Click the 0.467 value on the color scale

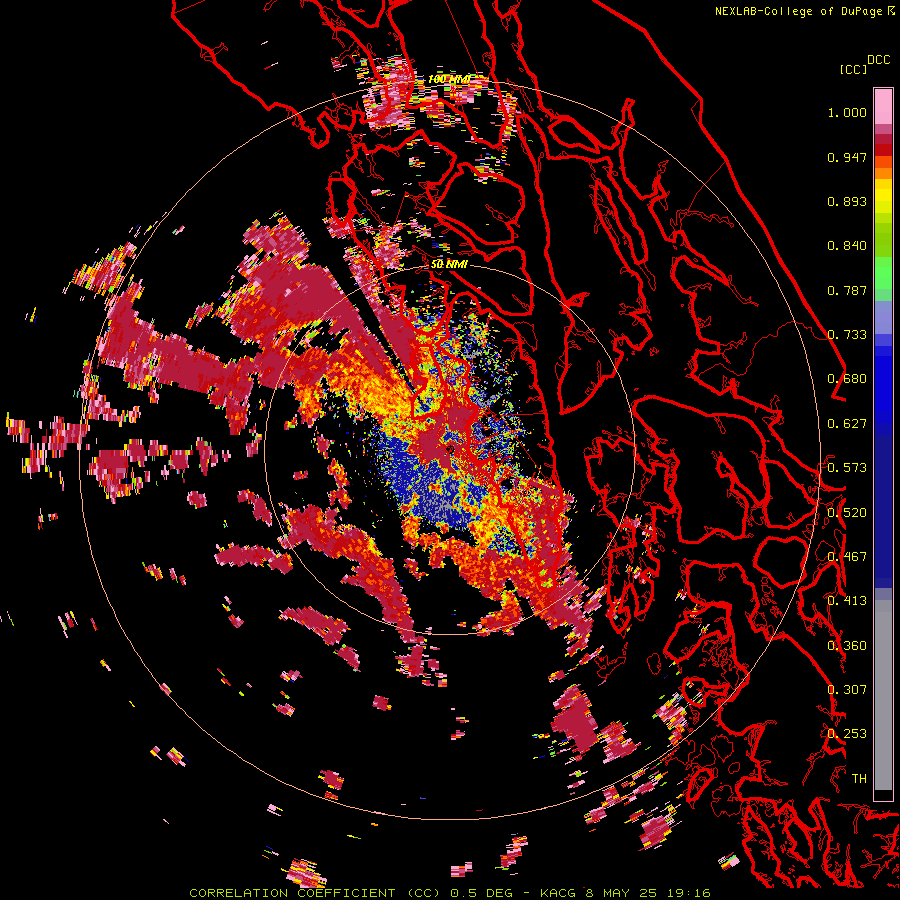pos(847,557)
